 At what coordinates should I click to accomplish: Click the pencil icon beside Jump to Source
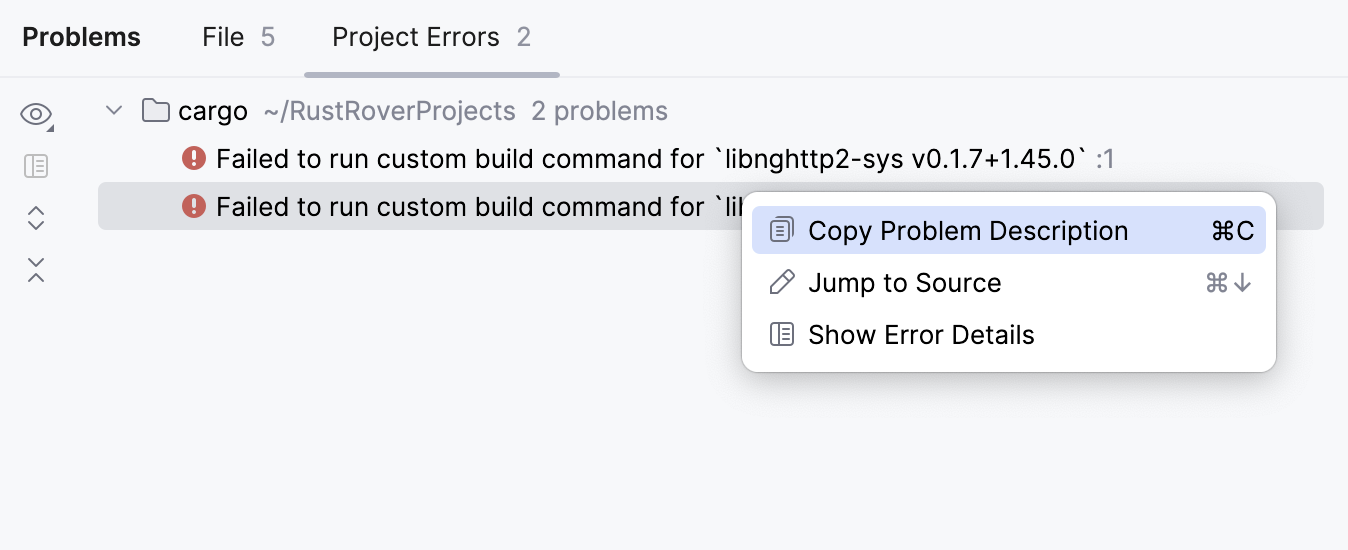(x=782, y=283)
